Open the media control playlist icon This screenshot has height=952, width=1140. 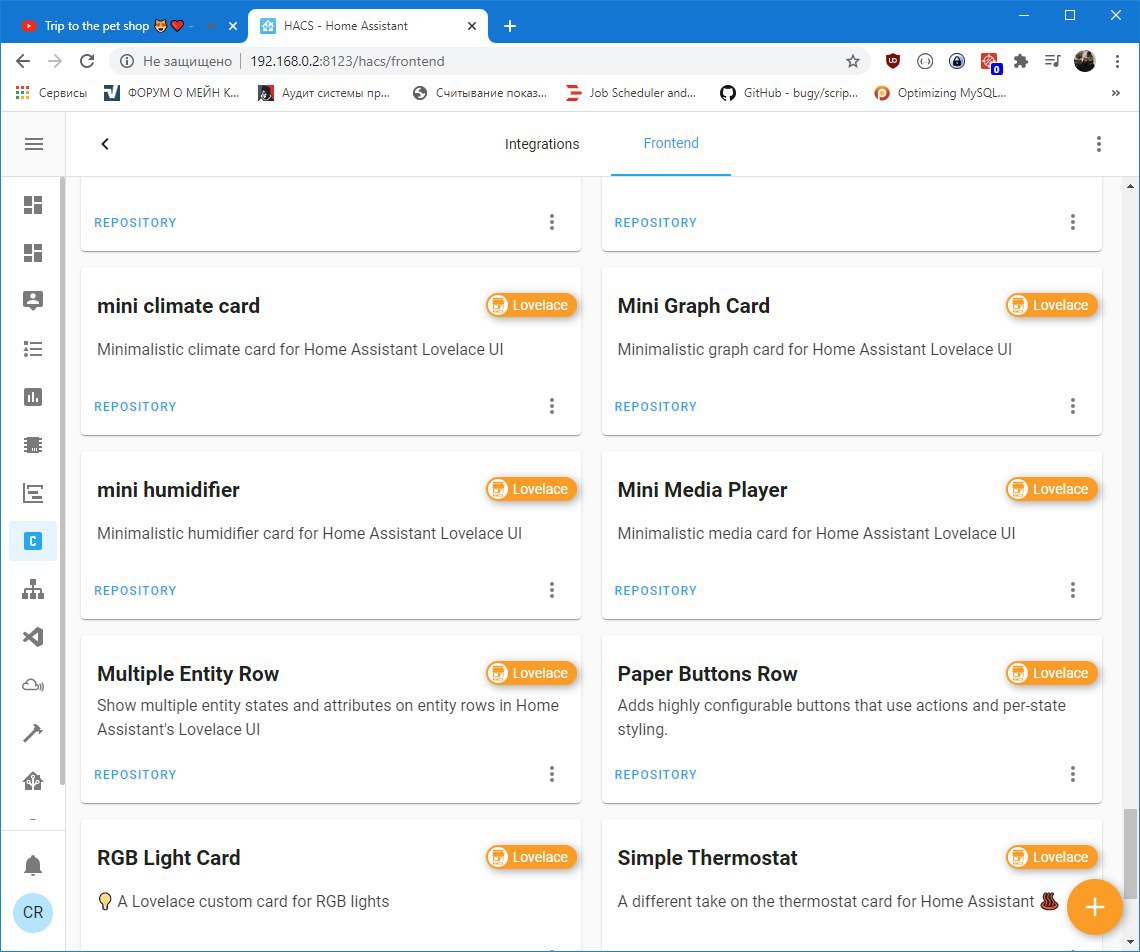click(1053, 61)
